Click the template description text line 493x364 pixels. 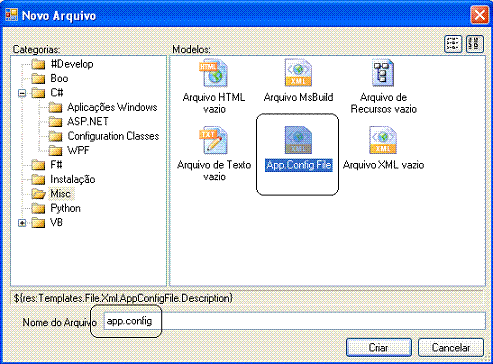click(123, 298)
